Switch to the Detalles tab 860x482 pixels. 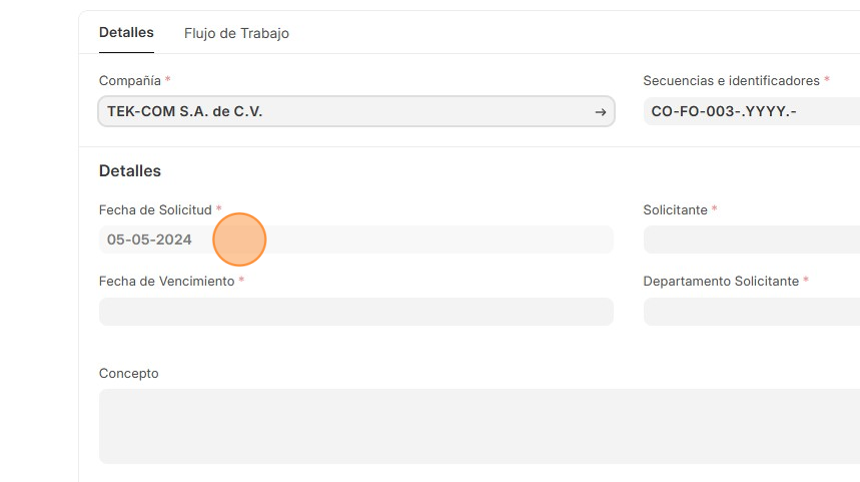126,33
